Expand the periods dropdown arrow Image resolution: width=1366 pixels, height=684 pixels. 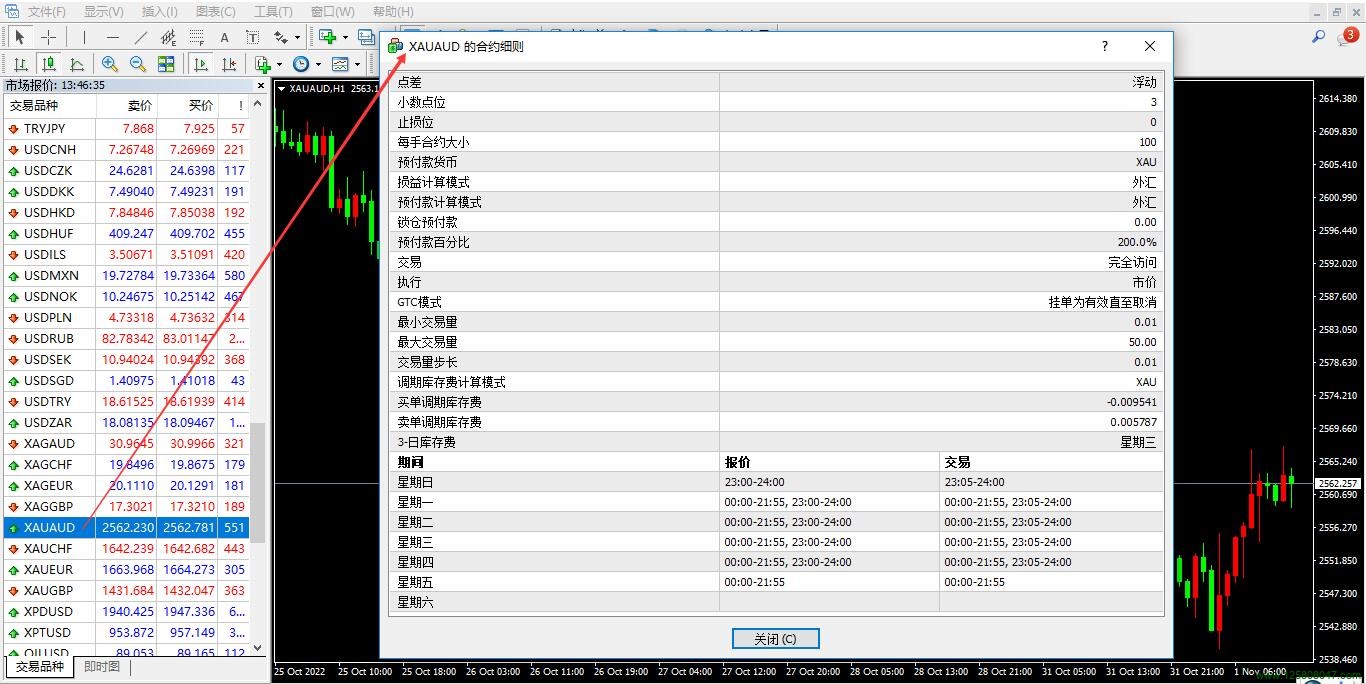pos(318,65)
